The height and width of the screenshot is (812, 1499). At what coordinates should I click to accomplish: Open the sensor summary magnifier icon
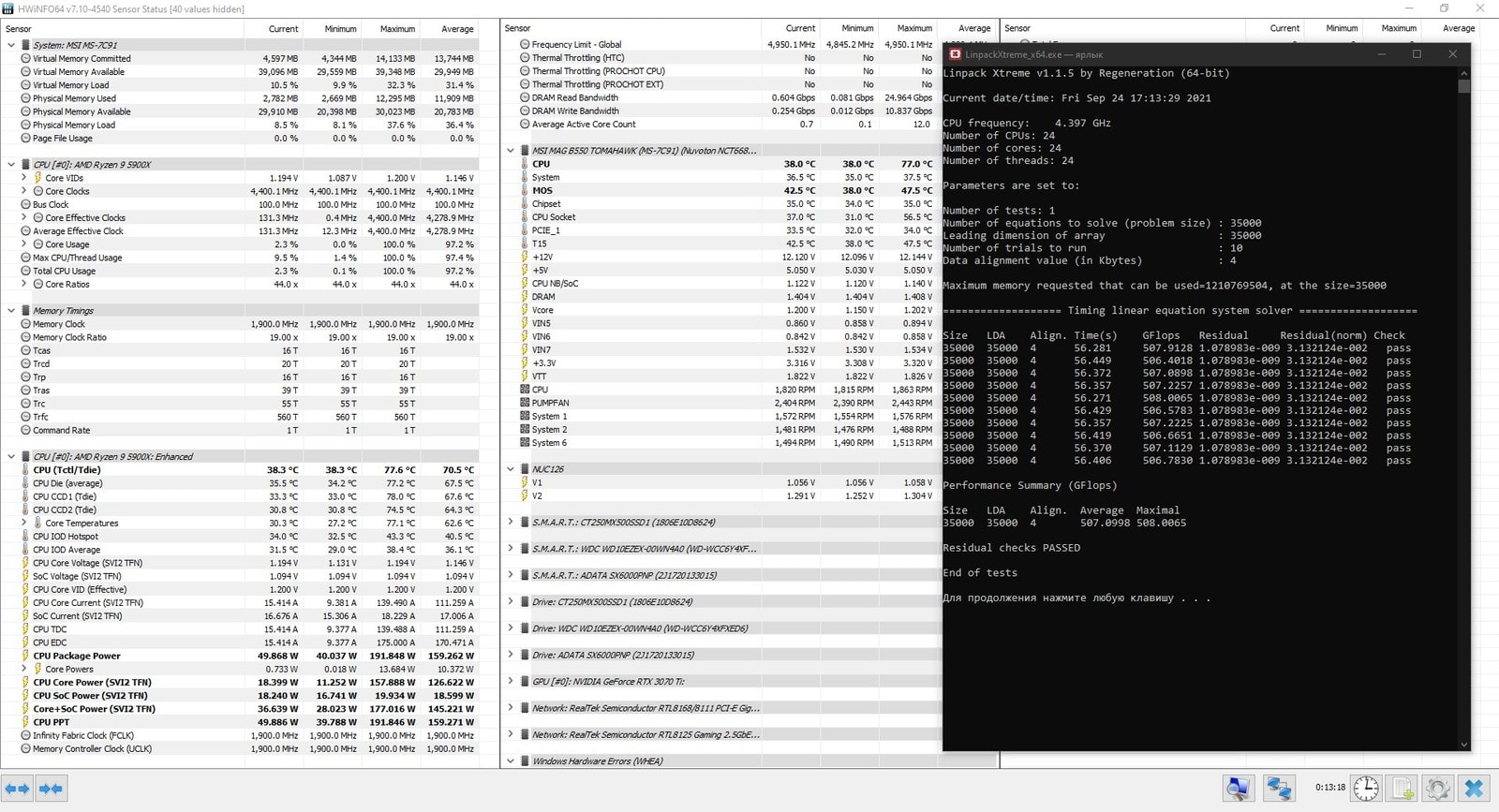1238,789
